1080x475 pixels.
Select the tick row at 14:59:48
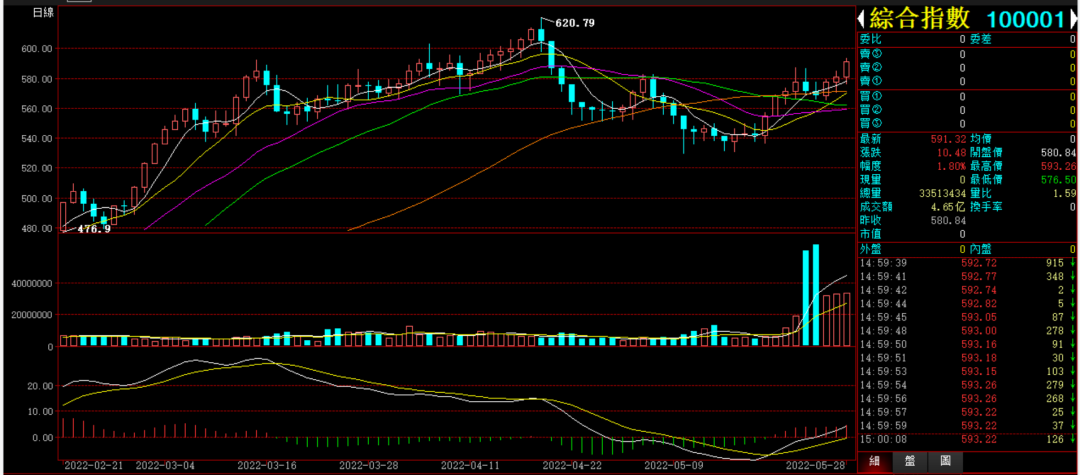(967, 331)
